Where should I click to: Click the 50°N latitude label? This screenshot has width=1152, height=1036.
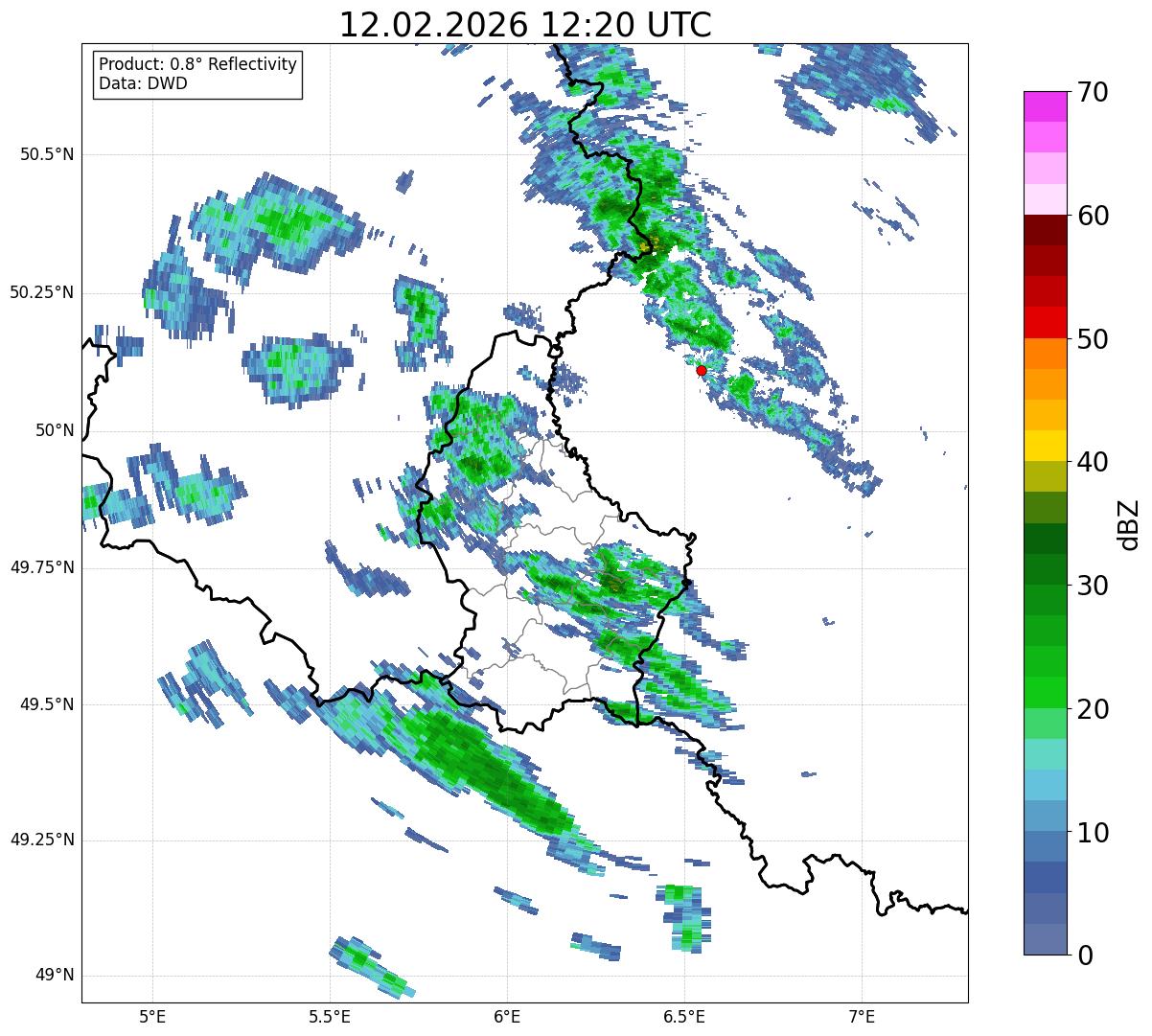55,430
